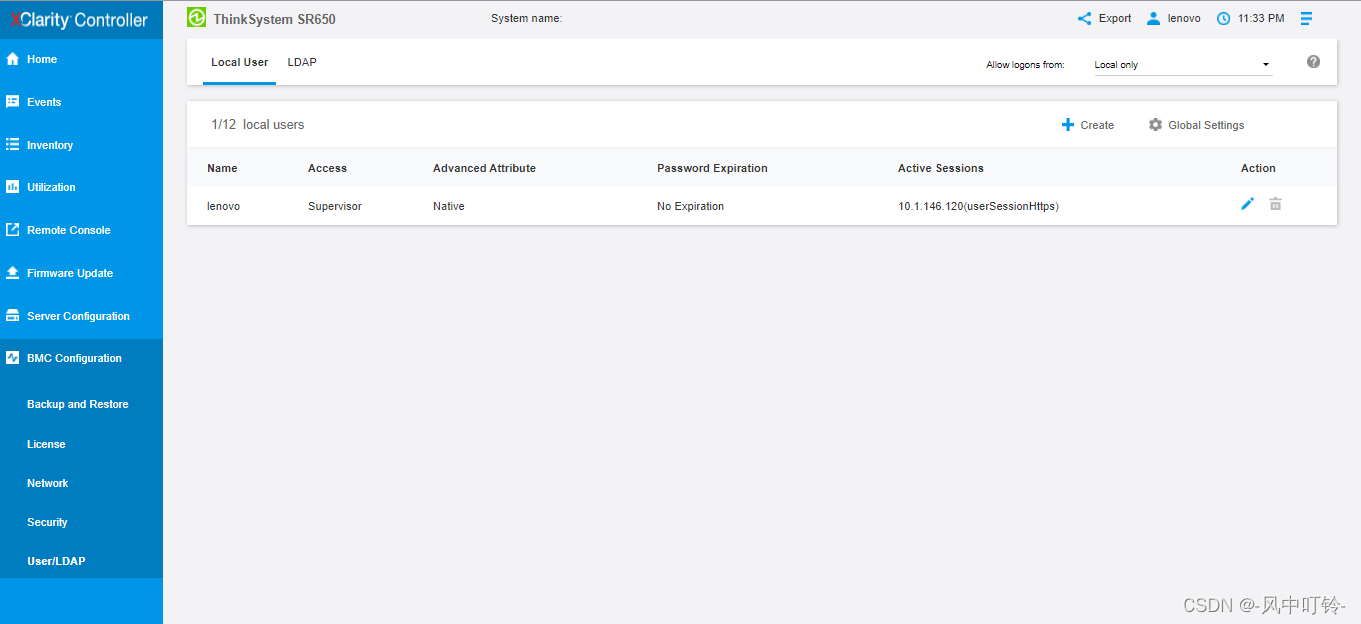Image resolution: width=1361 pixels, height=624 pixels.
Task: Click the clock icon beside 11:33 PM
Action: click(1223, 18)
